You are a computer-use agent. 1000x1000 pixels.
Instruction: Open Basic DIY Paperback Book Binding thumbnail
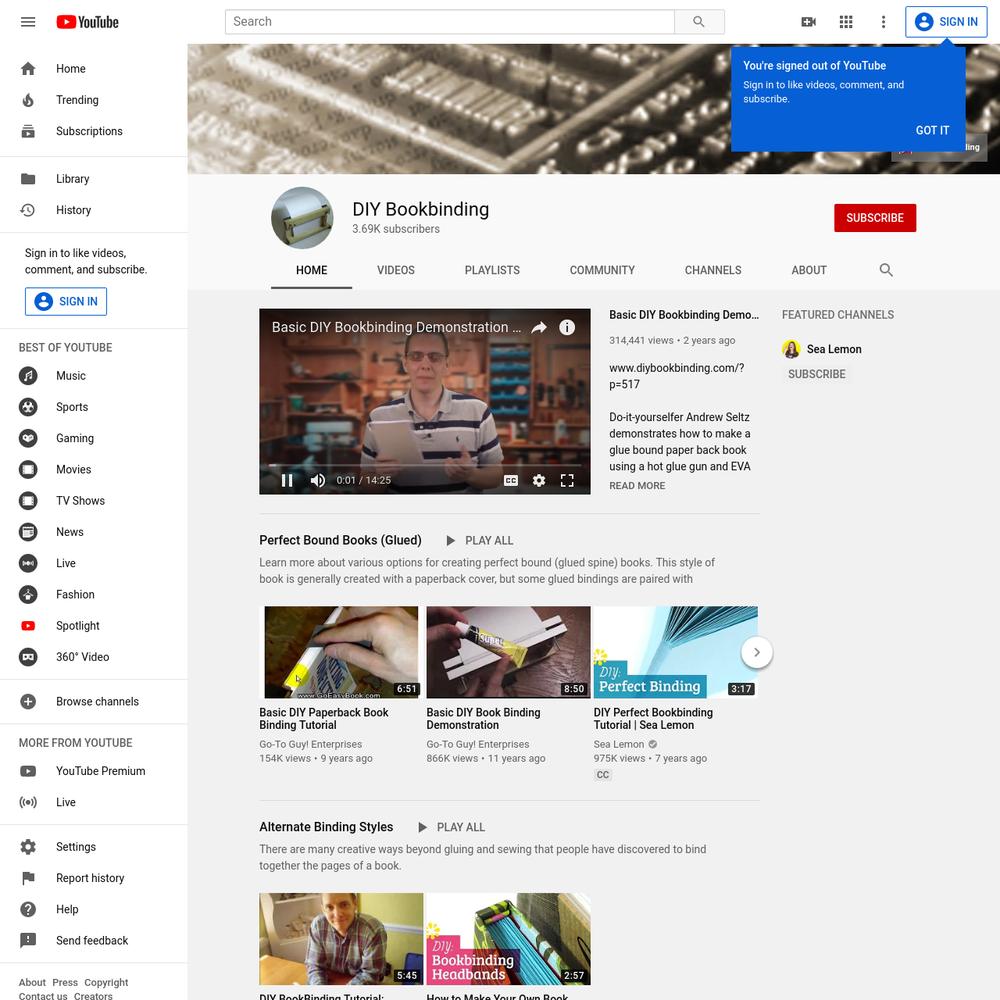click(x=341, y=652)
